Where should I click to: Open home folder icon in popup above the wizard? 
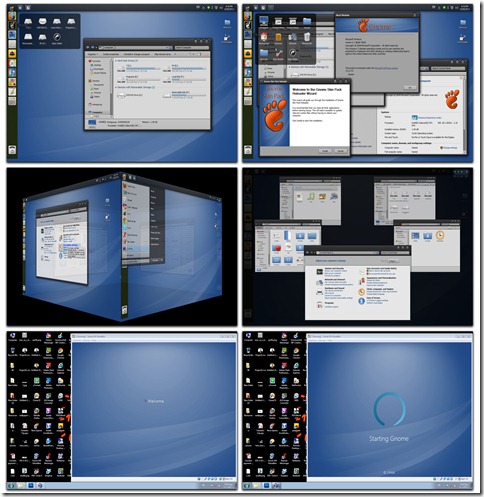click(264, 37)
